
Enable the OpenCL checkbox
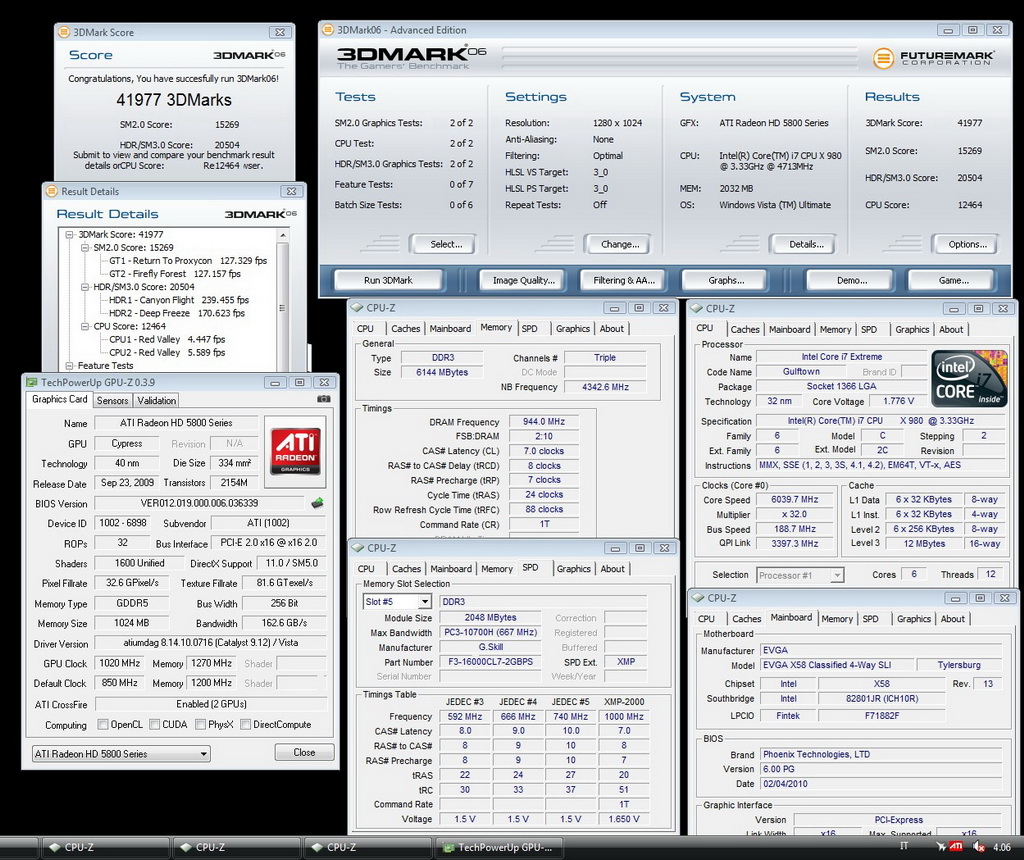[x=103, y=724]
